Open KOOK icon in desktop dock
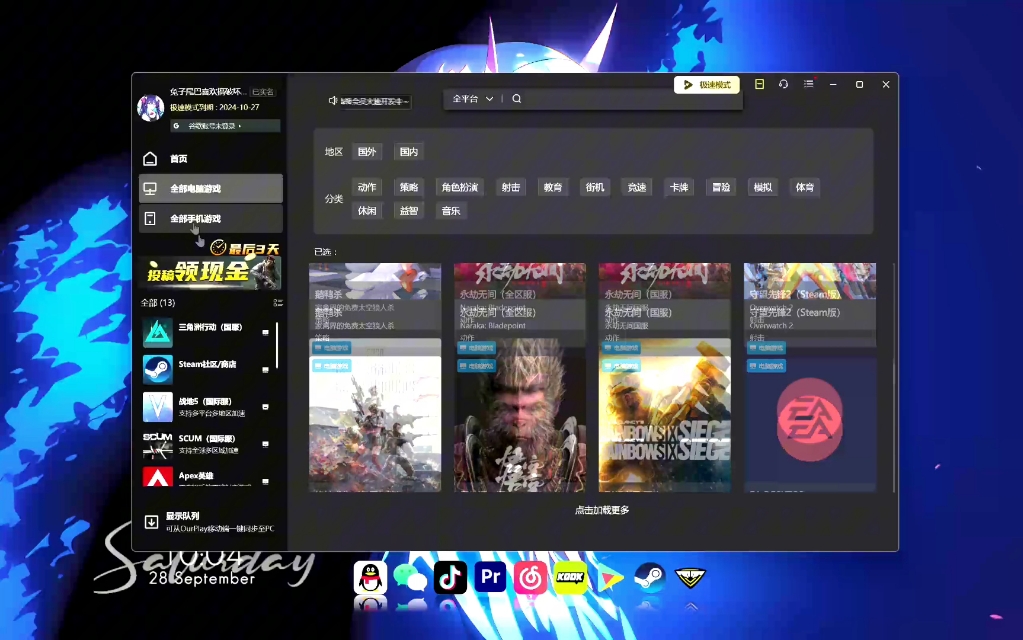1023x640 pixels. coord(570,577)
